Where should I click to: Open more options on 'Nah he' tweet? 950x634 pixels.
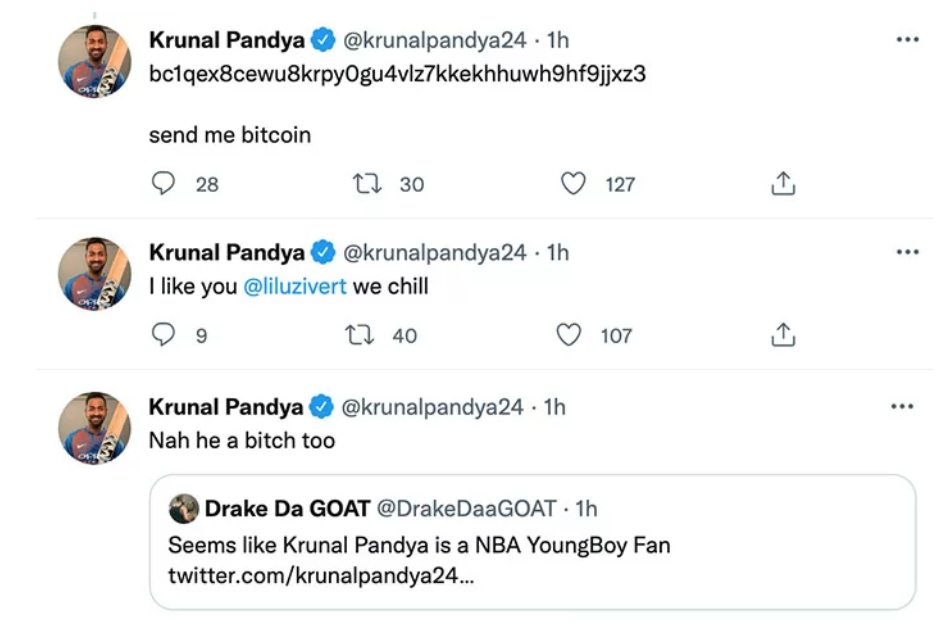902,407
